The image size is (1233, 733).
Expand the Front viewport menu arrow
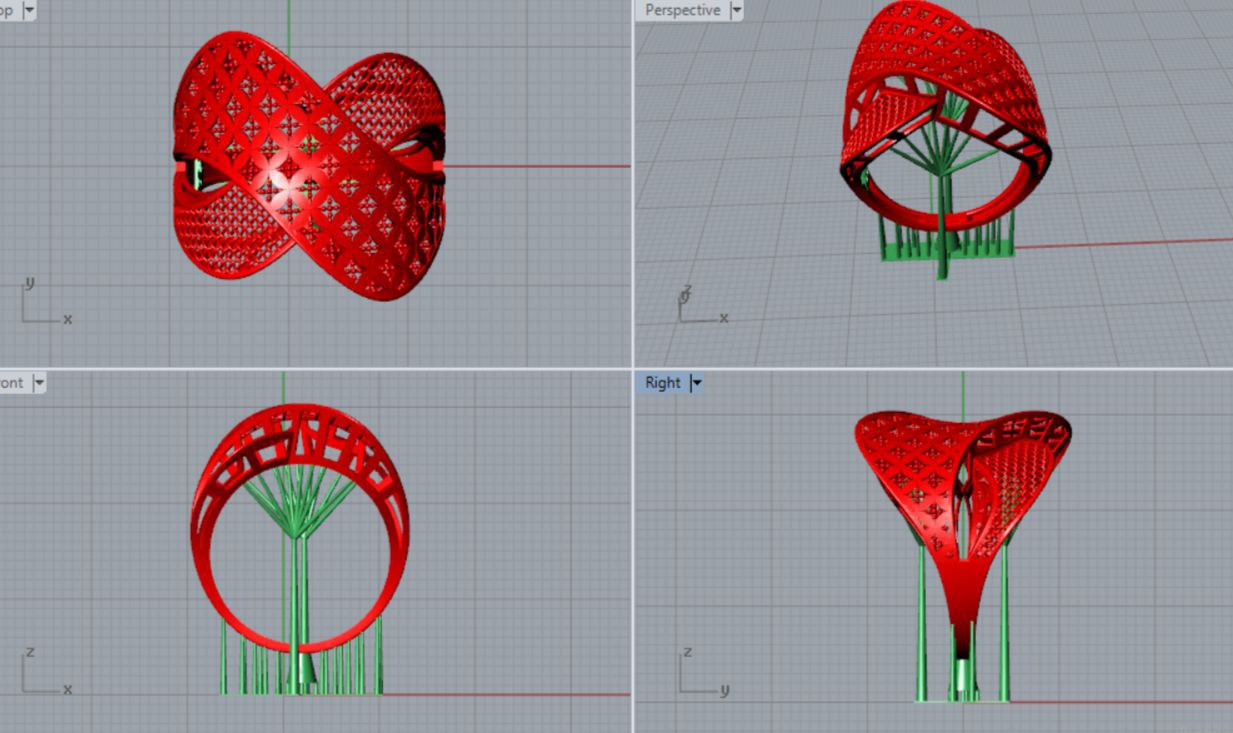[x=39, y=383]
